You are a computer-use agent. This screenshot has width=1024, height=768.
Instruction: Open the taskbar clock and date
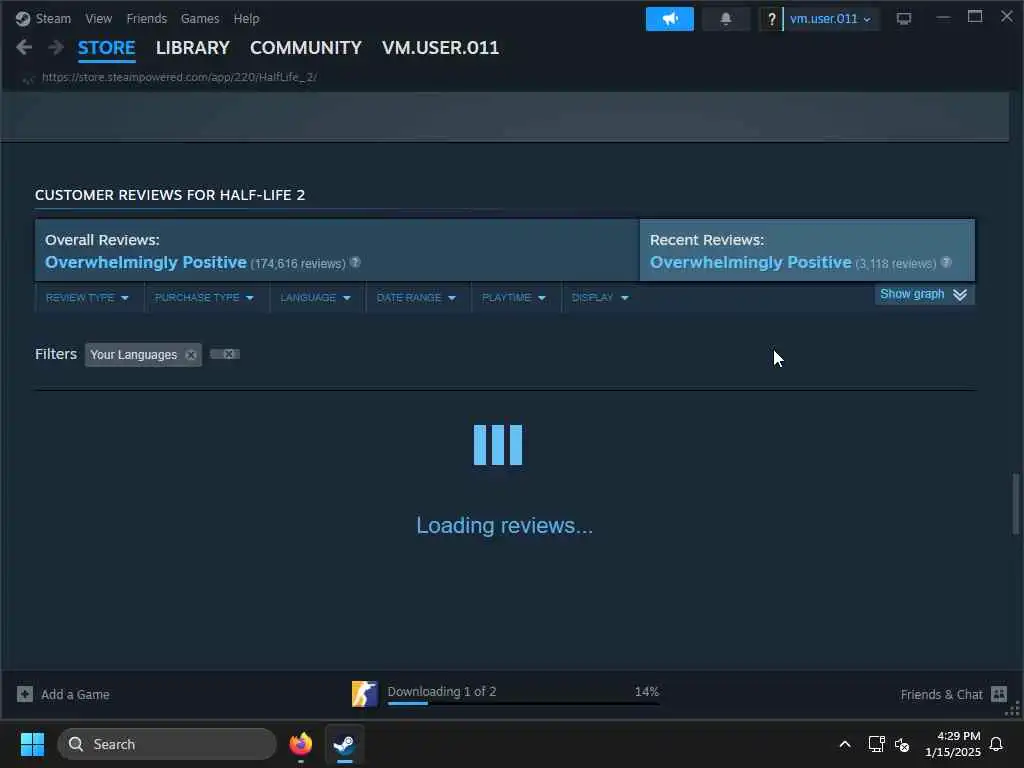[x=953, y=744]
